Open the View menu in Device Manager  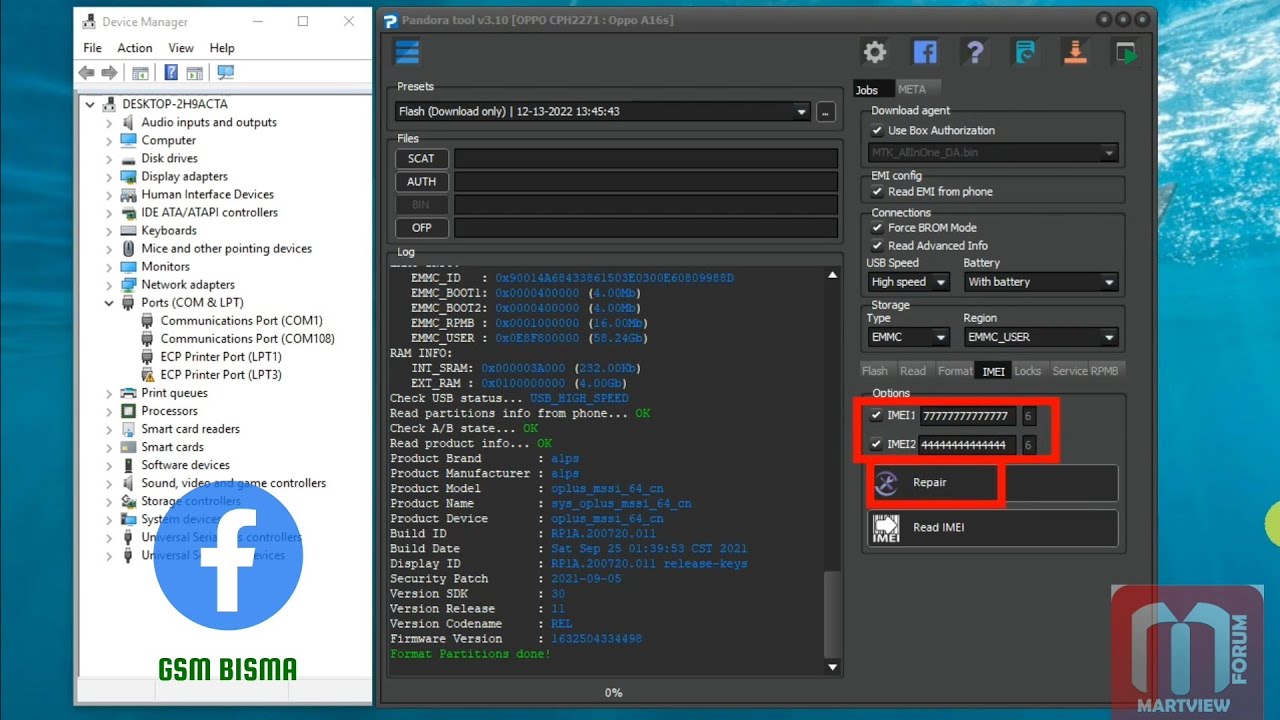181,48
